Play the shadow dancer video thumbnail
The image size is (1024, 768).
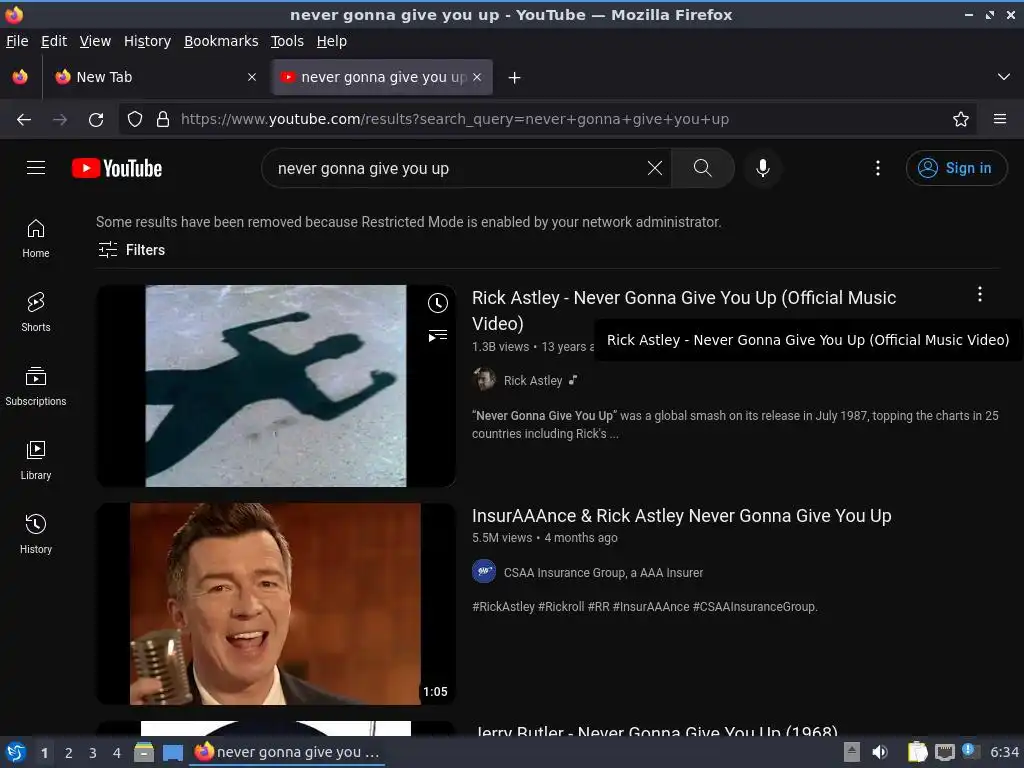coord(276,385)
